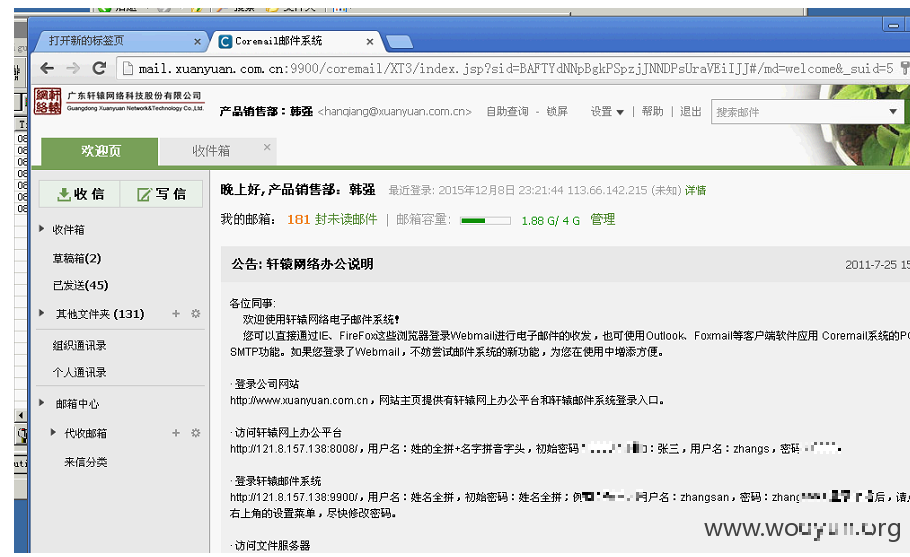Open a new browser tab button

pos(399,42)
